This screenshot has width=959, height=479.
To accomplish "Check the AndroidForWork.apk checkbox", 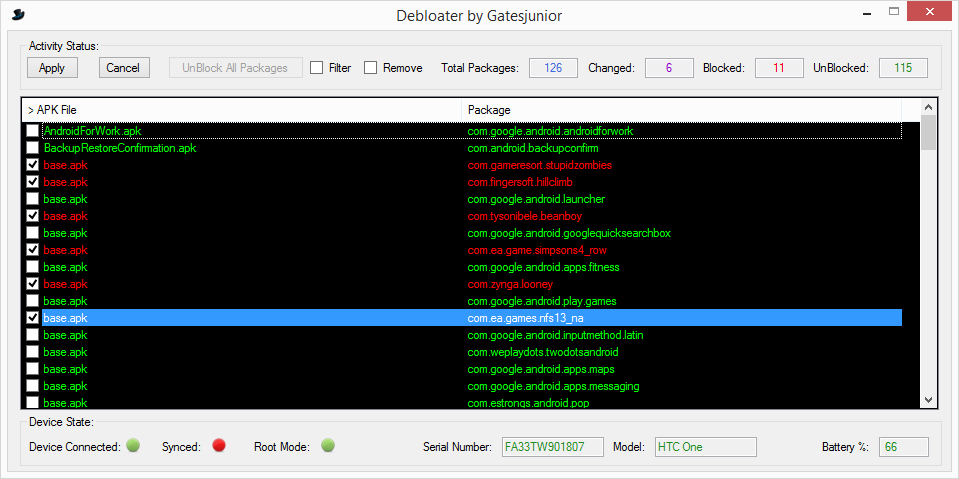I will (33, 131).
